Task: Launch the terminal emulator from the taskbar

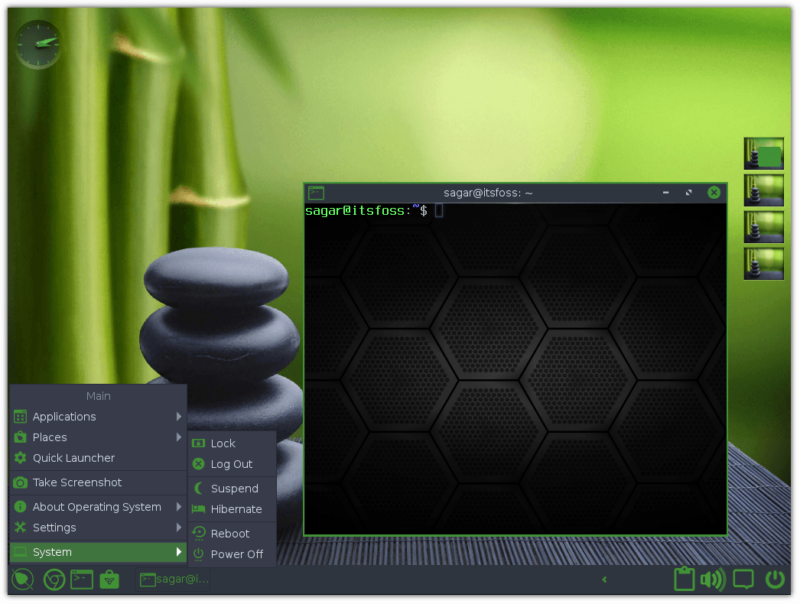Action: tap(81, 579)
